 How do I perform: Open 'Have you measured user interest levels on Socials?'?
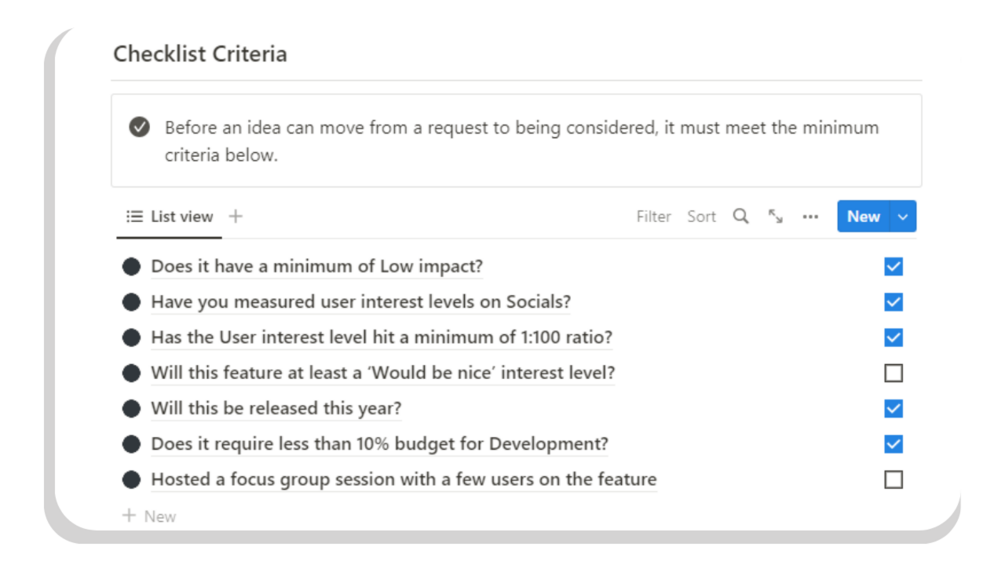pyautogui.click(x=361, y=302)
